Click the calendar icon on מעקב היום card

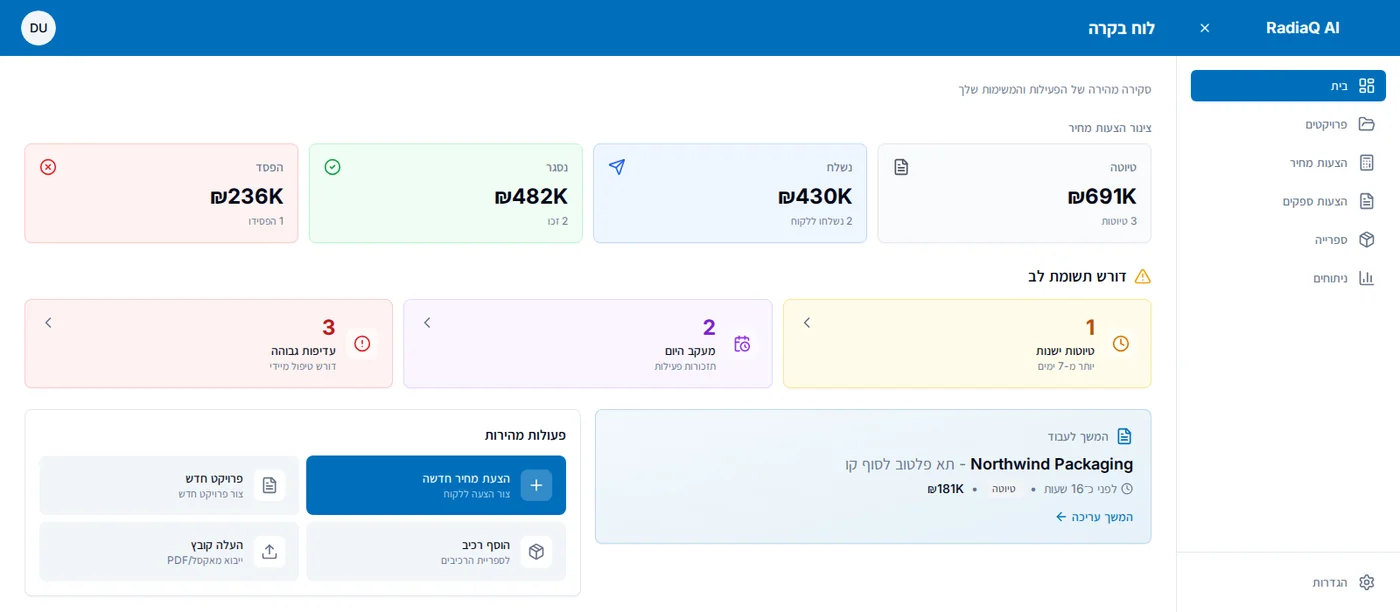742,343
